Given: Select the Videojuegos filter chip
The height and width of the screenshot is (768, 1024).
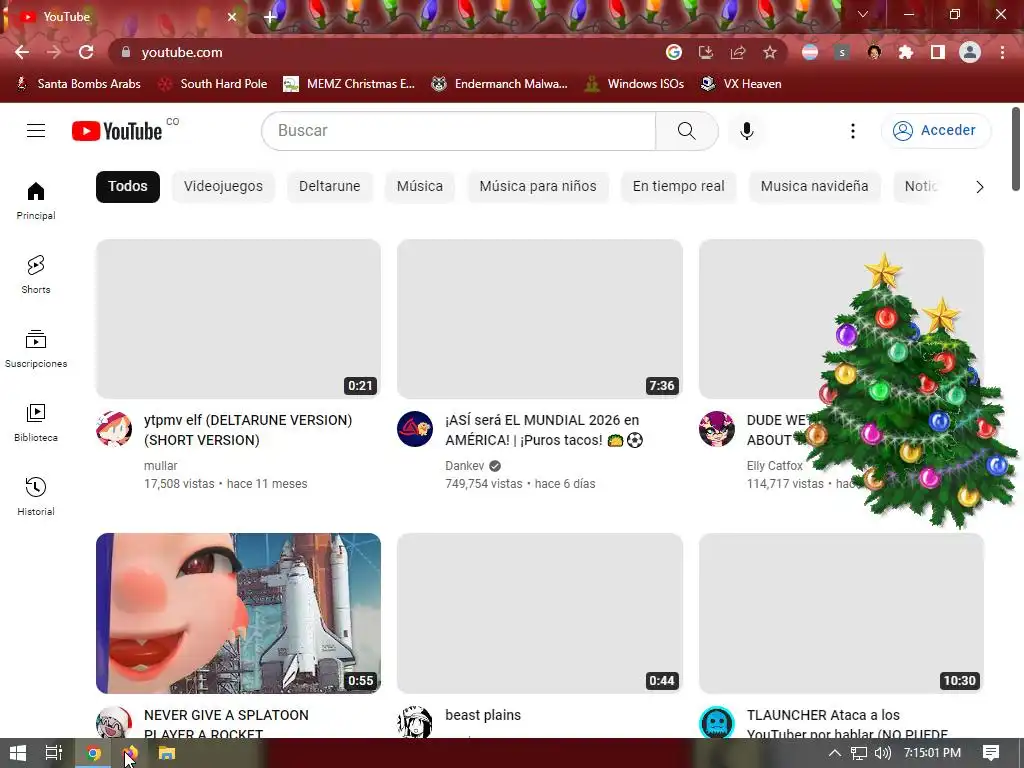Looking at the screenshot, I should click(x=223, y=187).
